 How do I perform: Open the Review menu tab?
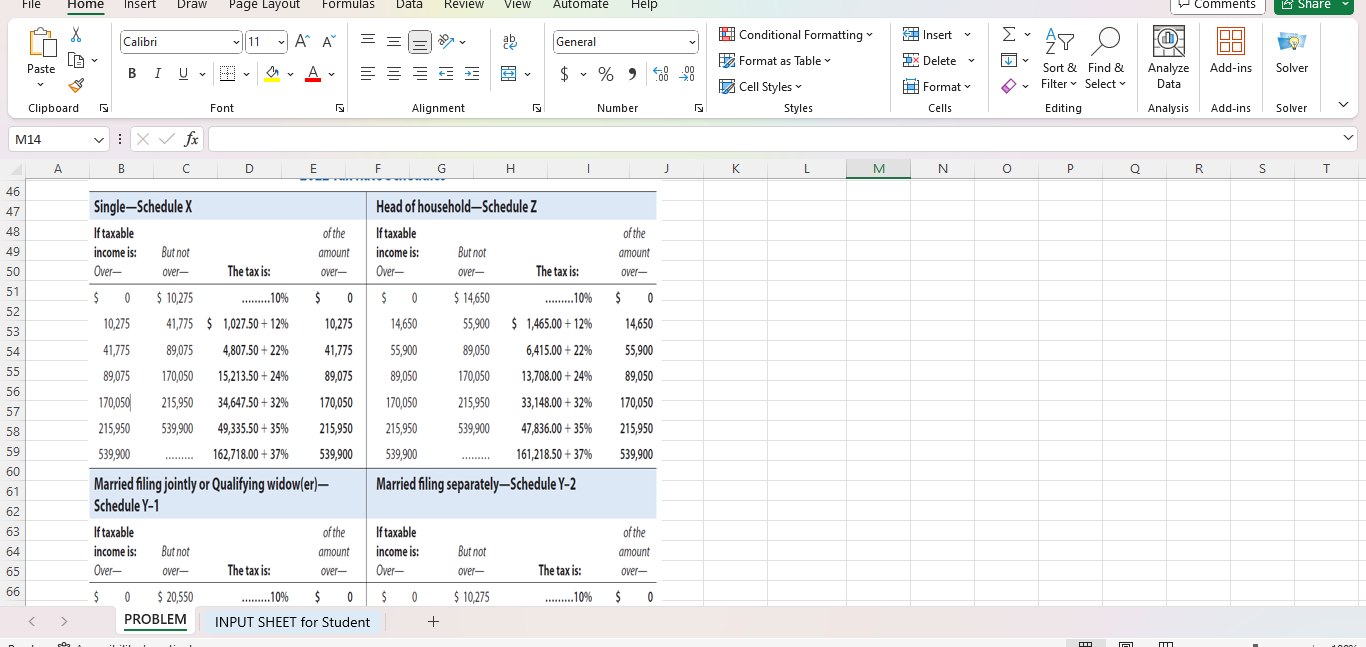(463, 5)
